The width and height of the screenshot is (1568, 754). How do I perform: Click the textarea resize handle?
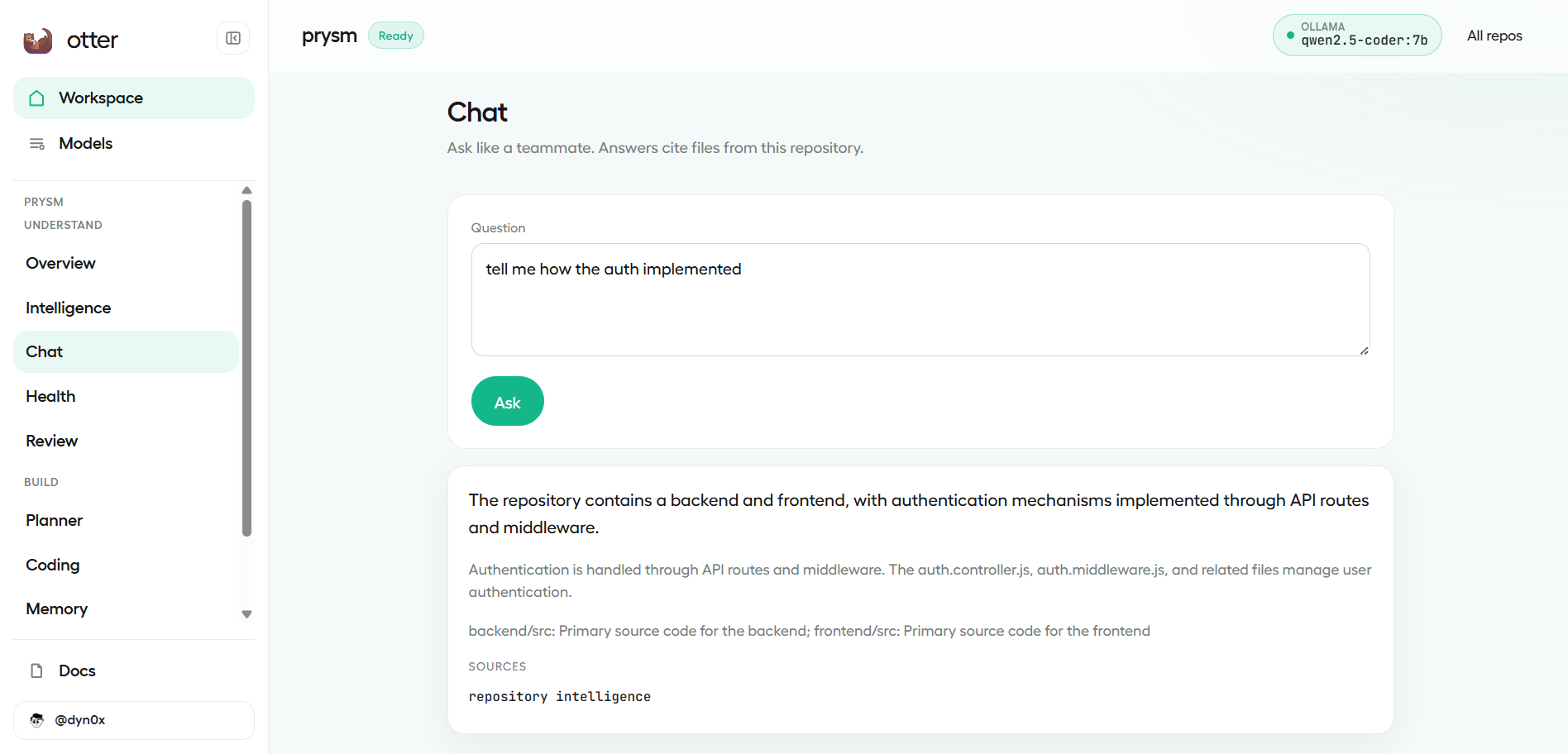(1364, 351)
